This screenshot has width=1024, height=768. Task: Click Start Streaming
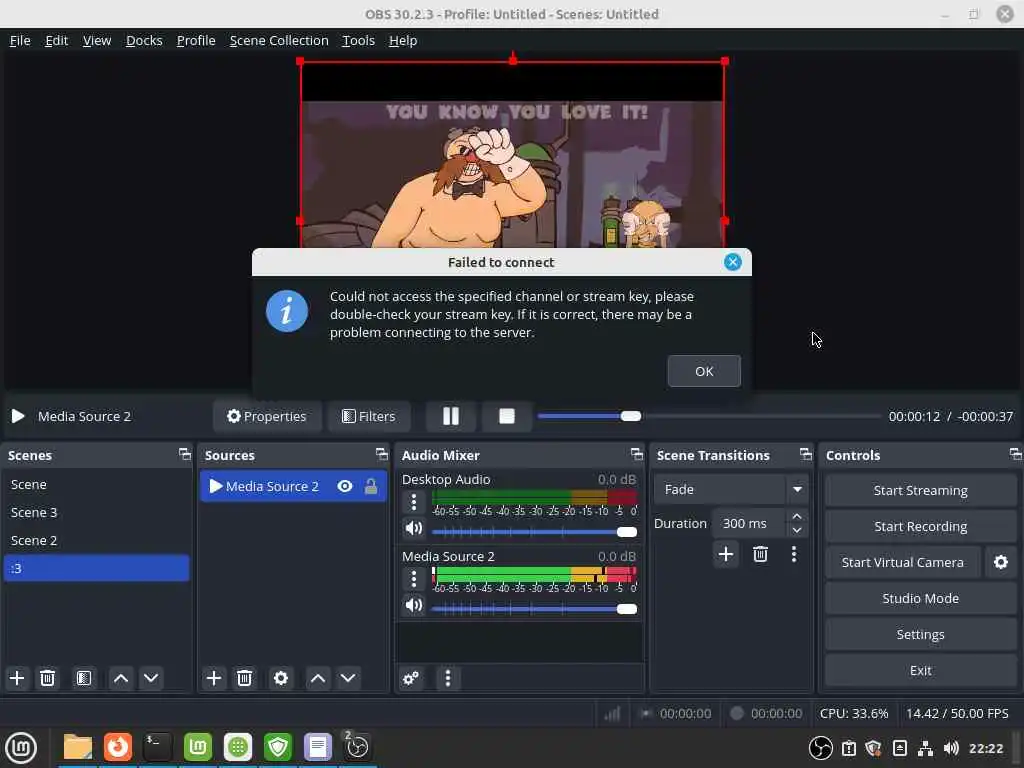click(x=920, y=490)
